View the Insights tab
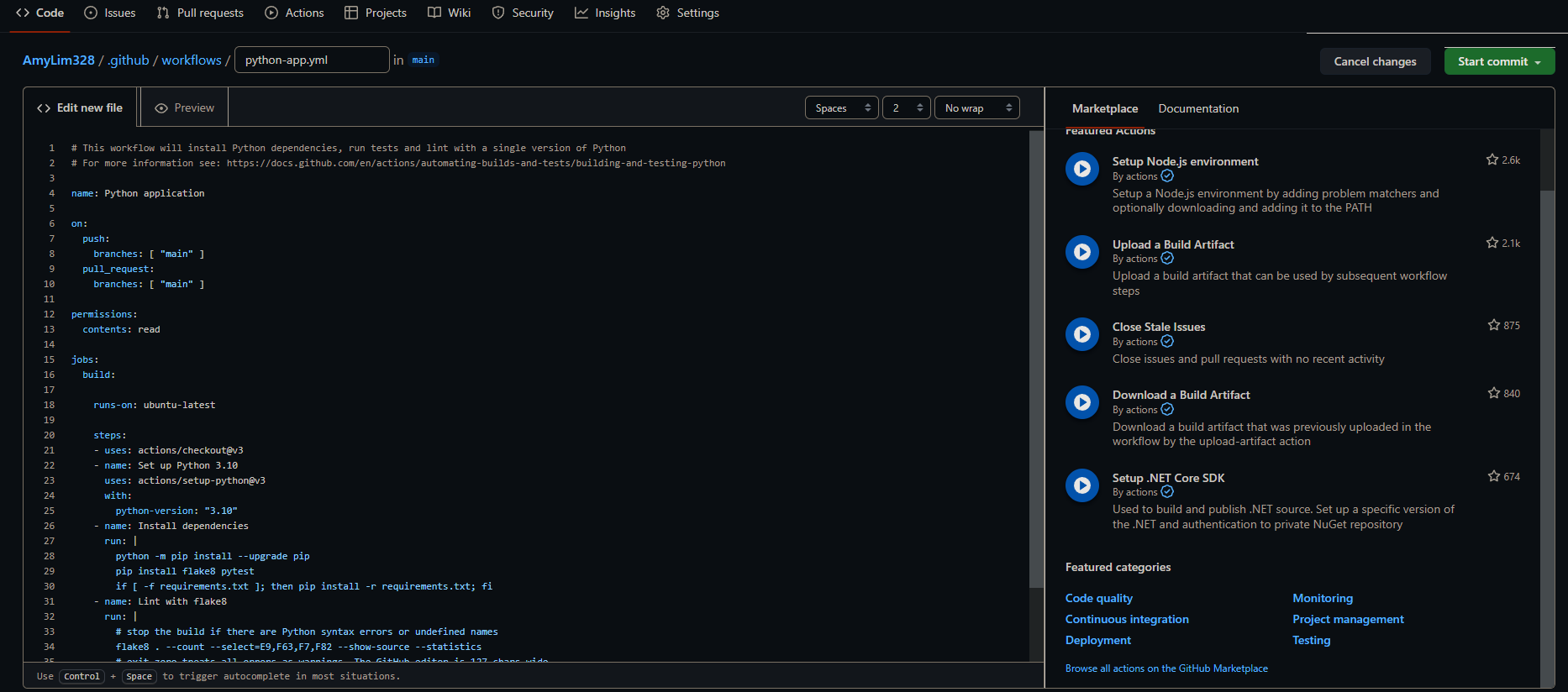The image size is (1568, 692). pyautogui.click(x=605, y=13)
